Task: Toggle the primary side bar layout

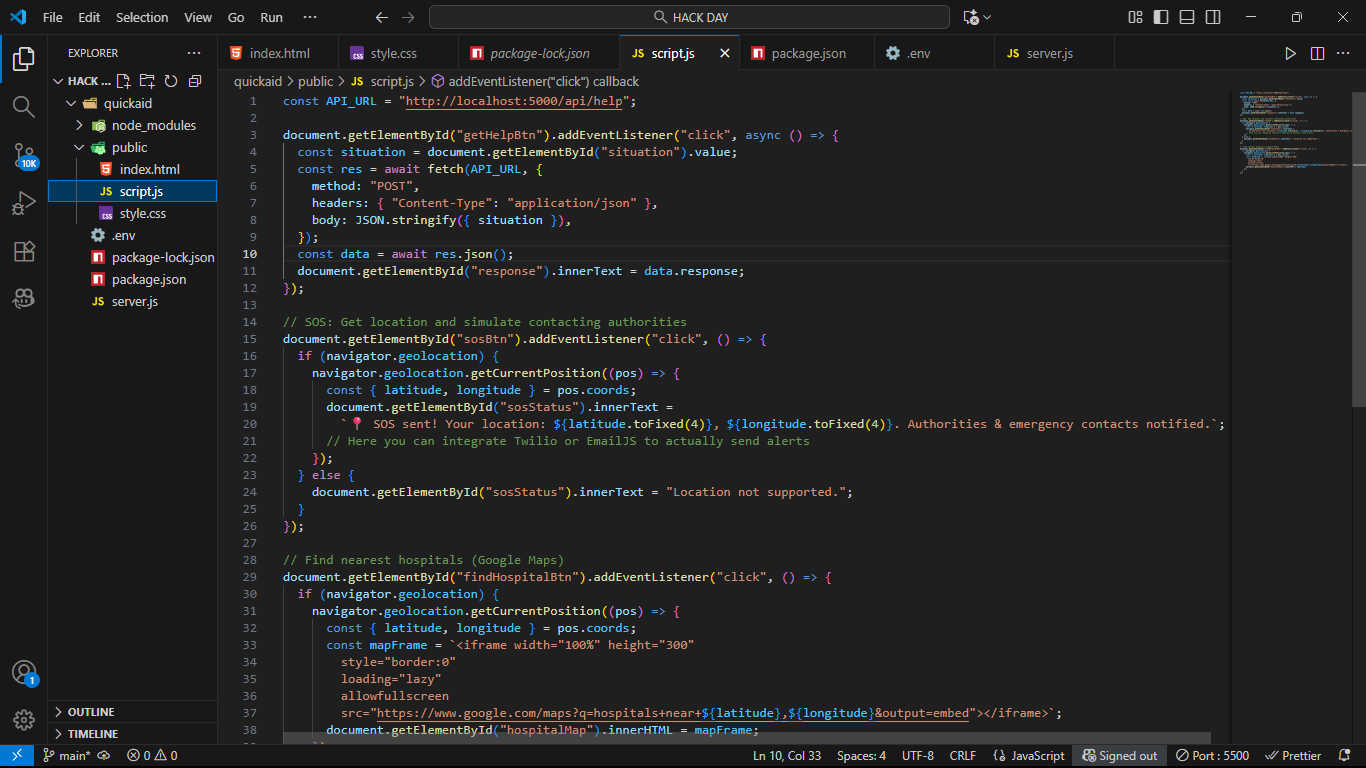Action: [1160, 17]
